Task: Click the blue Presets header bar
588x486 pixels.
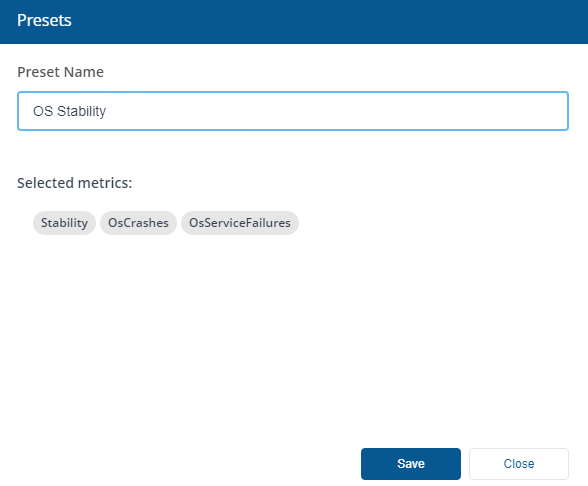Action: tap(294, 22)
